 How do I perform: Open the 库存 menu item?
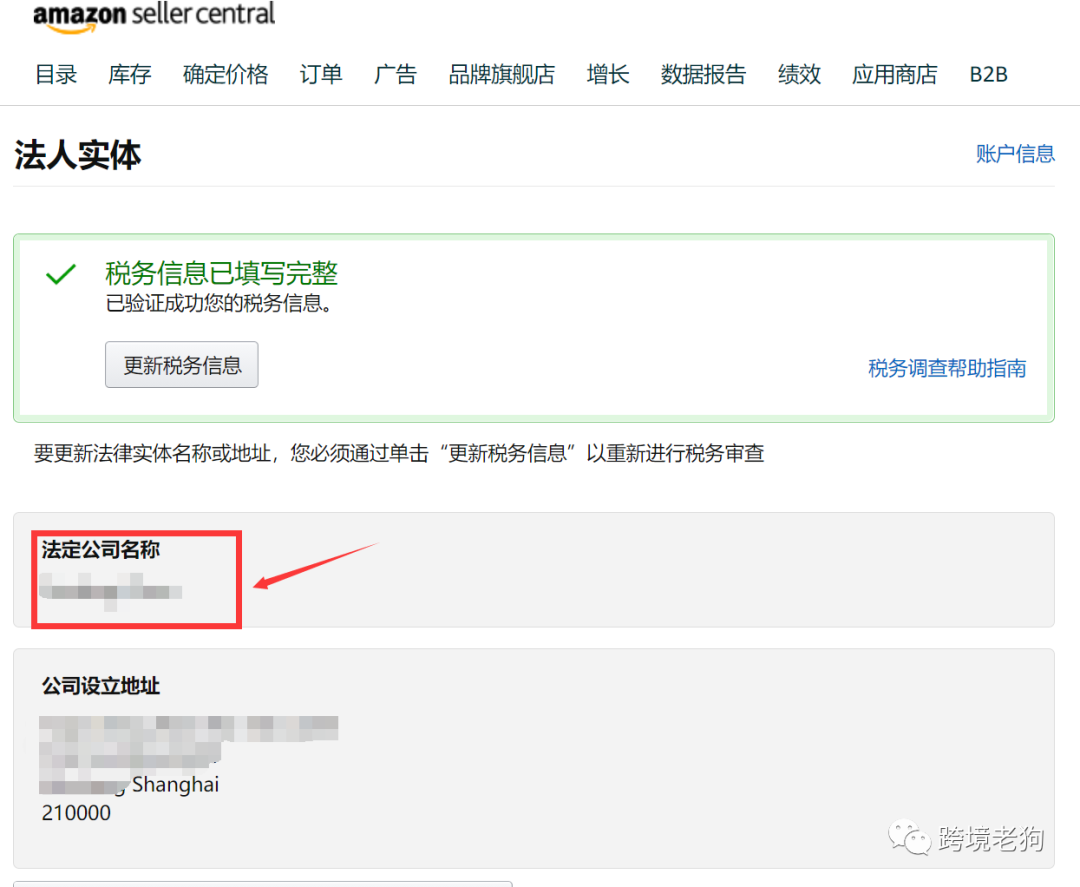coord(129,74)
